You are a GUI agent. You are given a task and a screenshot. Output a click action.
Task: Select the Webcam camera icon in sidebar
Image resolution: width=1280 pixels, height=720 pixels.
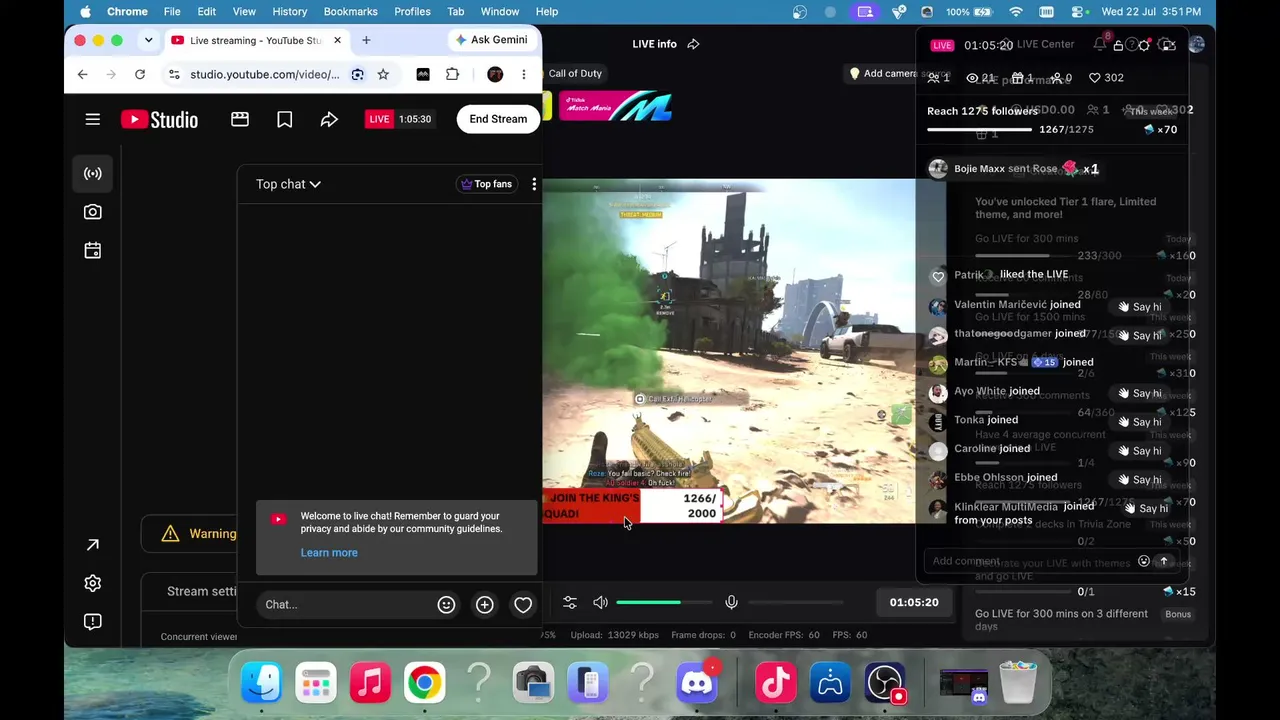pos(93,212)
